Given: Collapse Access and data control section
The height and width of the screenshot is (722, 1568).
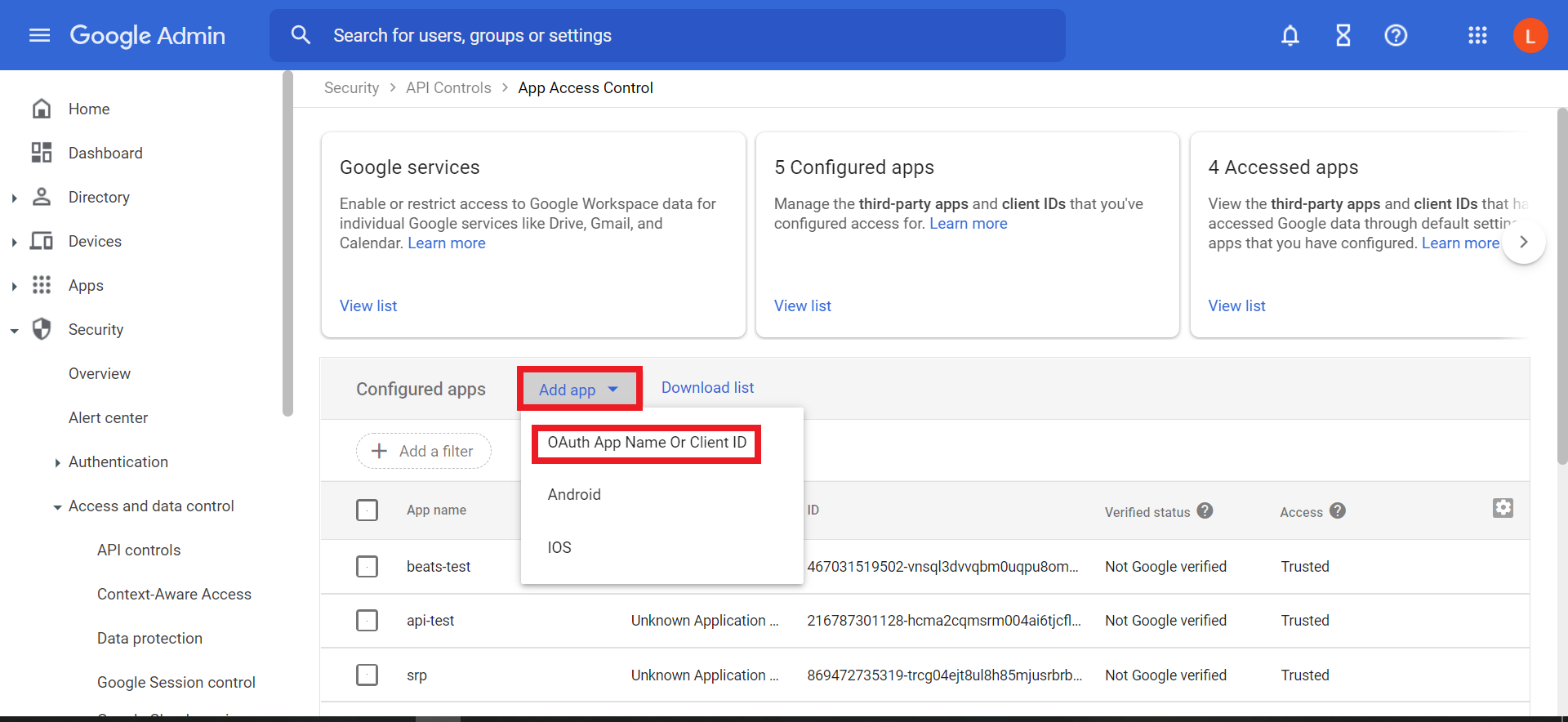Looking at the screenshot, I should tap(57, 507).
